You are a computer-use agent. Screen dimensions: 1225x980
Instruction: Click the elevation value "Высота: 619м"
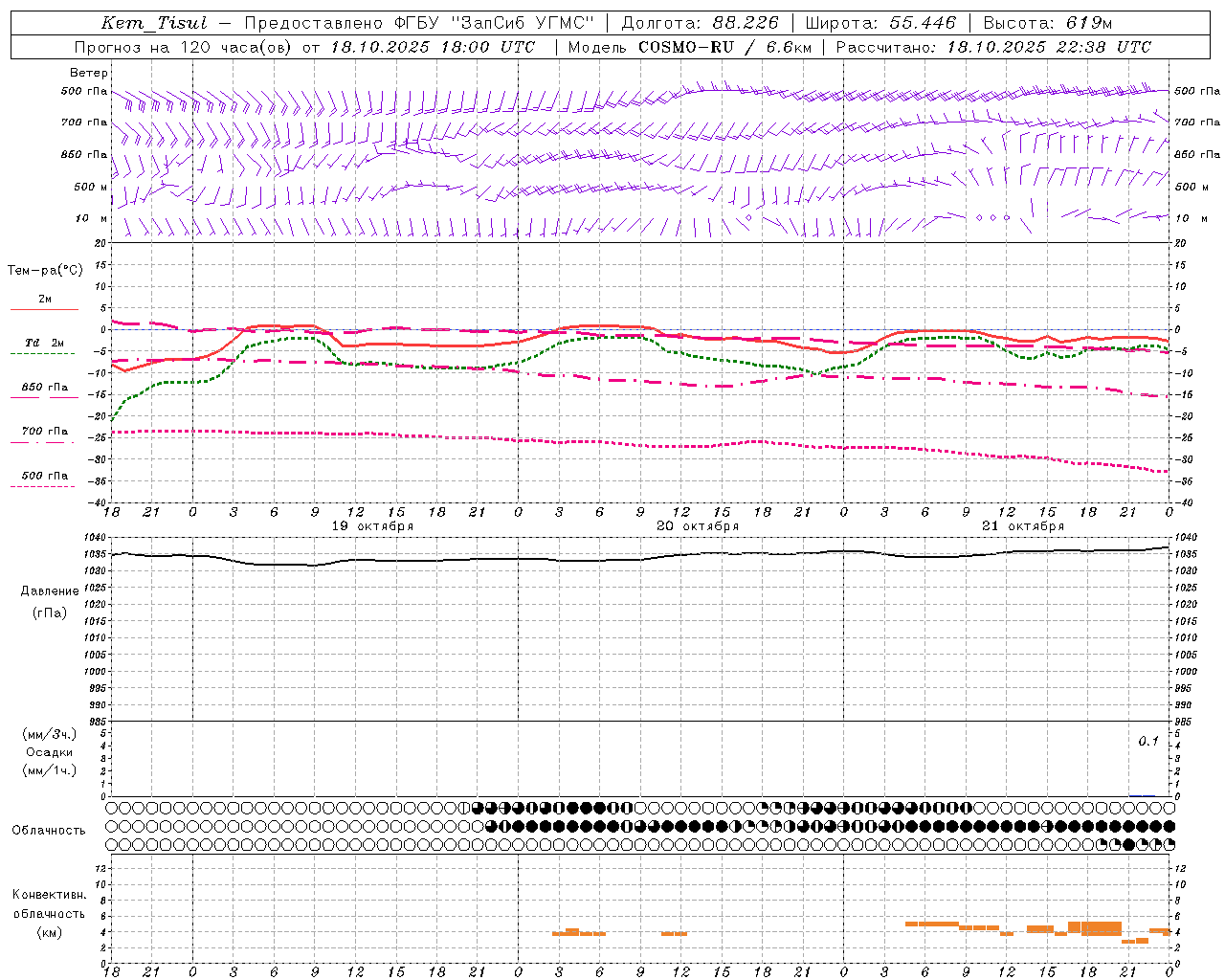point(1048,23)
